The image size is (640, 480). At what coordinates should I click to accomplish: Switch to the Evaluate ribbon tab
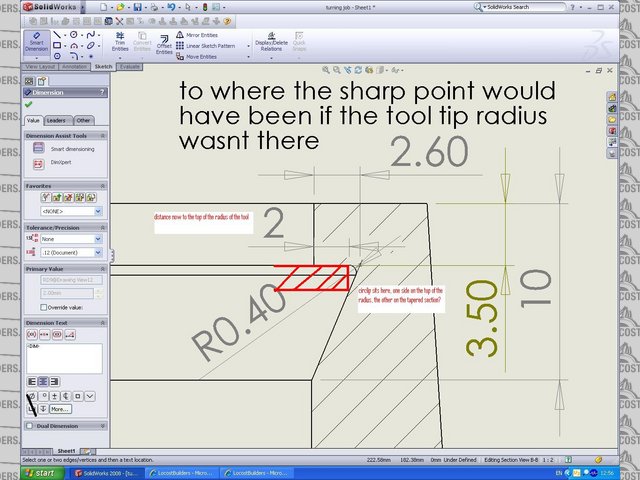[x=131, y=67]
